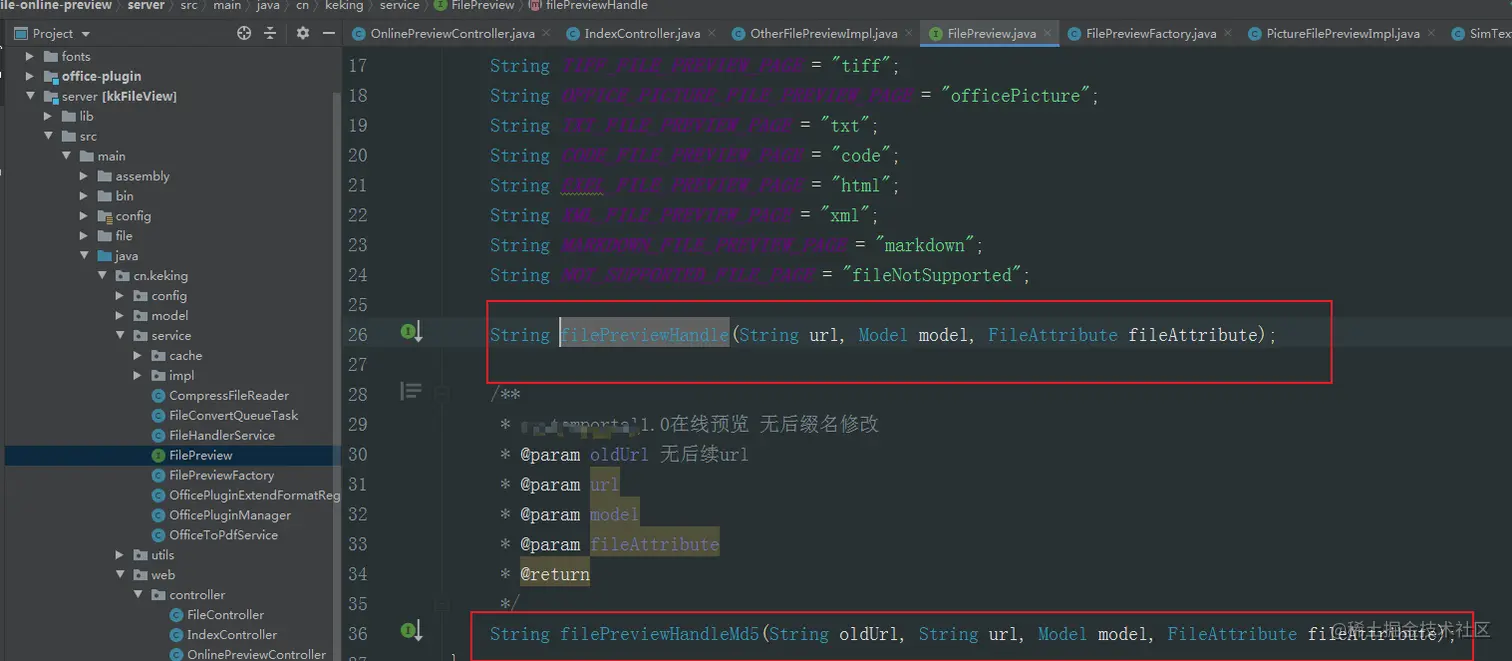Click the gutter icon beside line 28
1512x661 pixels.
tap(409, 391)
